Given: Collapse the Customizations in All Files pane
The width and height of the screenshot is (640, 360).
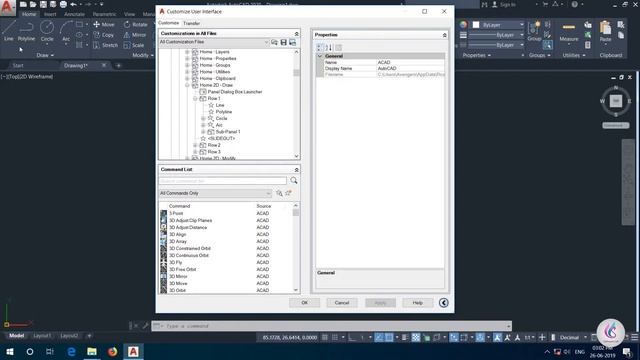Looking at the screenshot, I should pyautogui.click(x=296, y=33).
